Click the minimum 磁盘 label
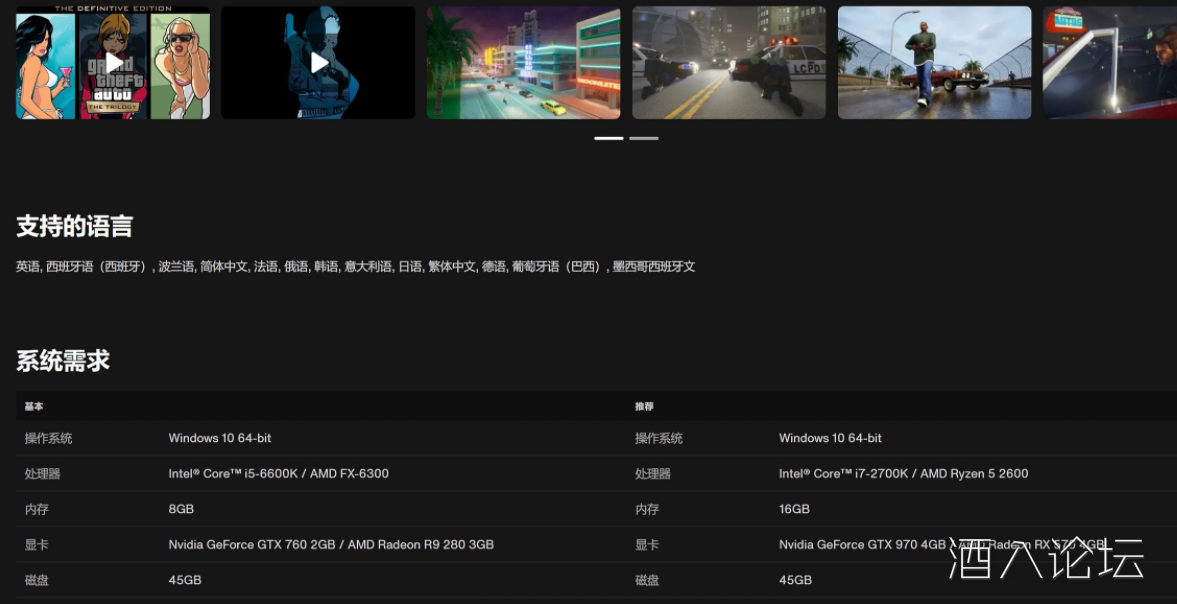The height and width of the screenshot is (604, 1177). coord(37,580)
